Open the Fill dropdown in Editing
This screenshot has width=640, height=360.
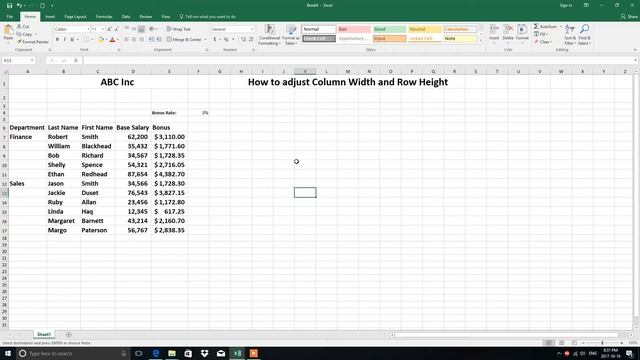542,34
